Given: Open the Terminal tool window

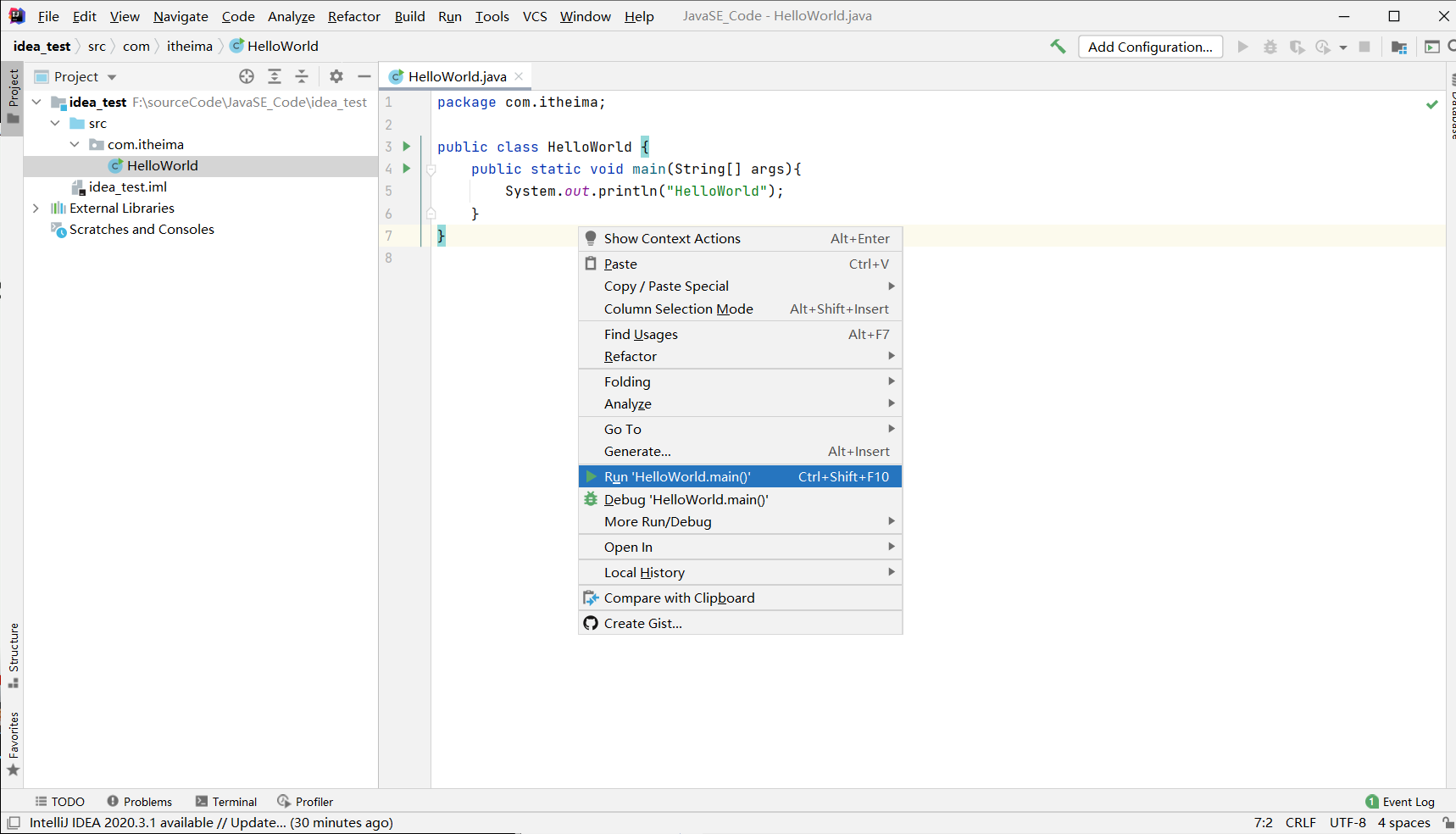Looking at the screenshot, I should point(226,802).
